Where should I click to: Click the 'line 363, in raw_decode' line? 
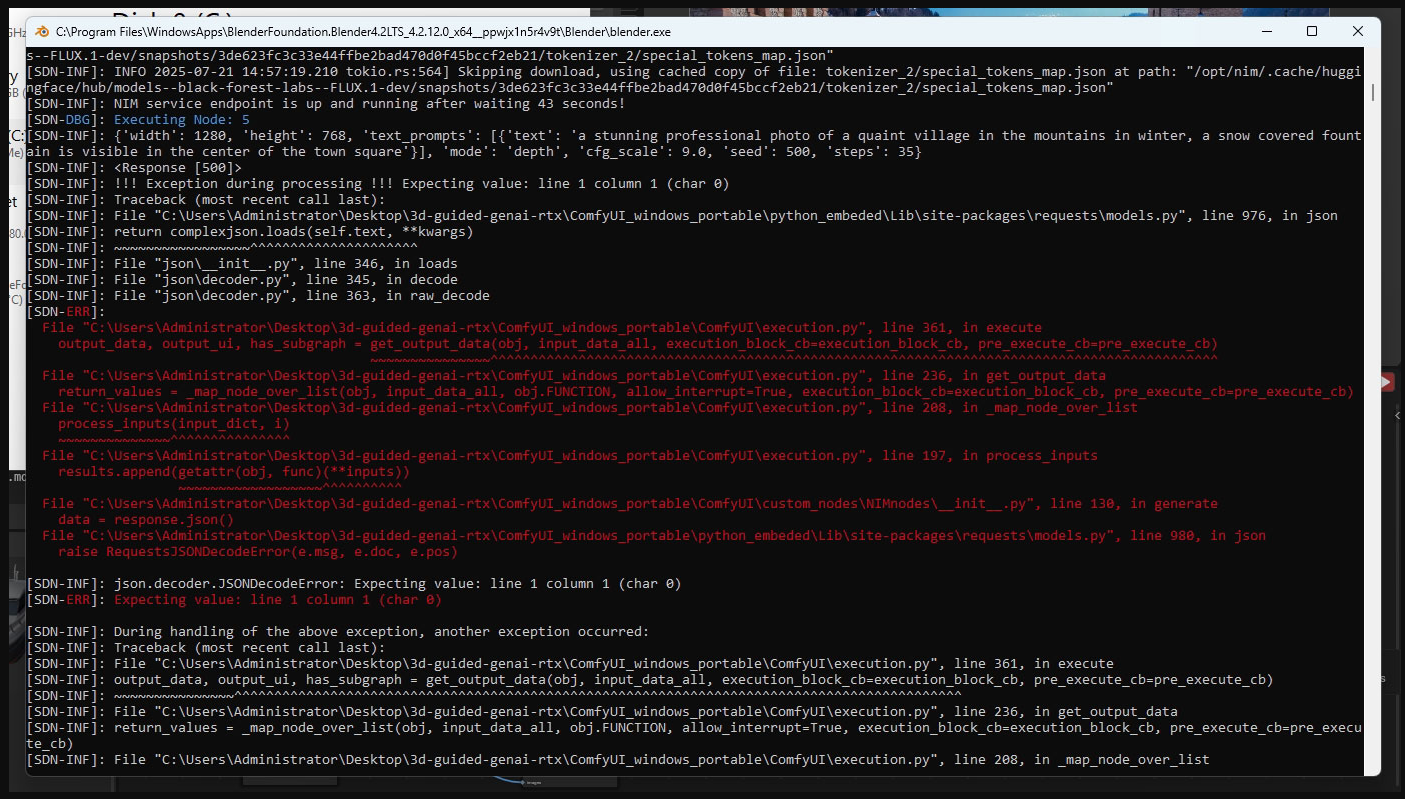click(258, 296)
